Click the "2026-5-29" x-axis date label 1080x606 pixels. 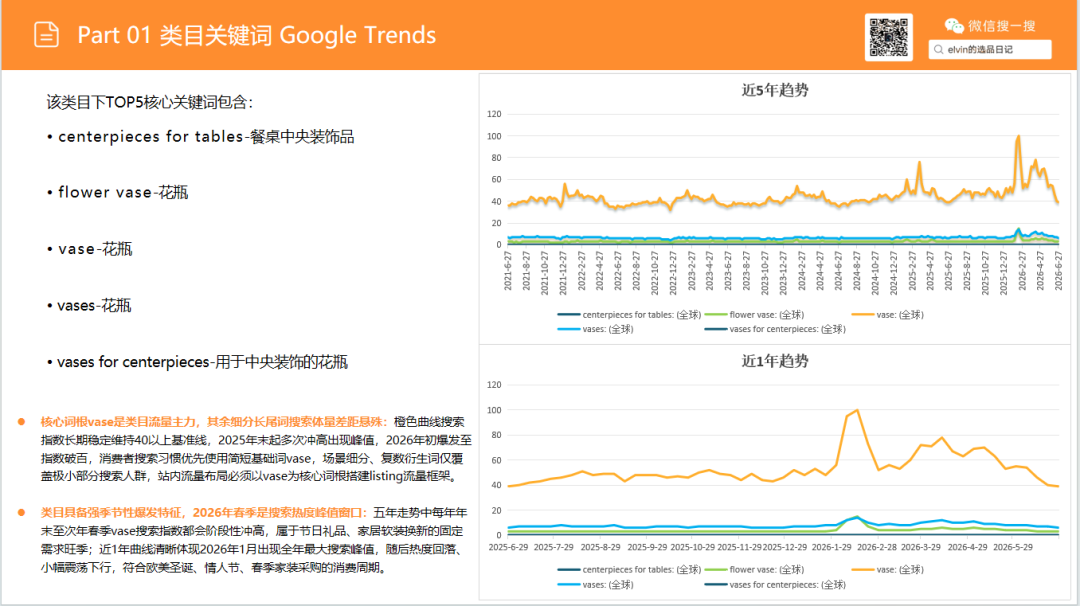coord(1012,547)
